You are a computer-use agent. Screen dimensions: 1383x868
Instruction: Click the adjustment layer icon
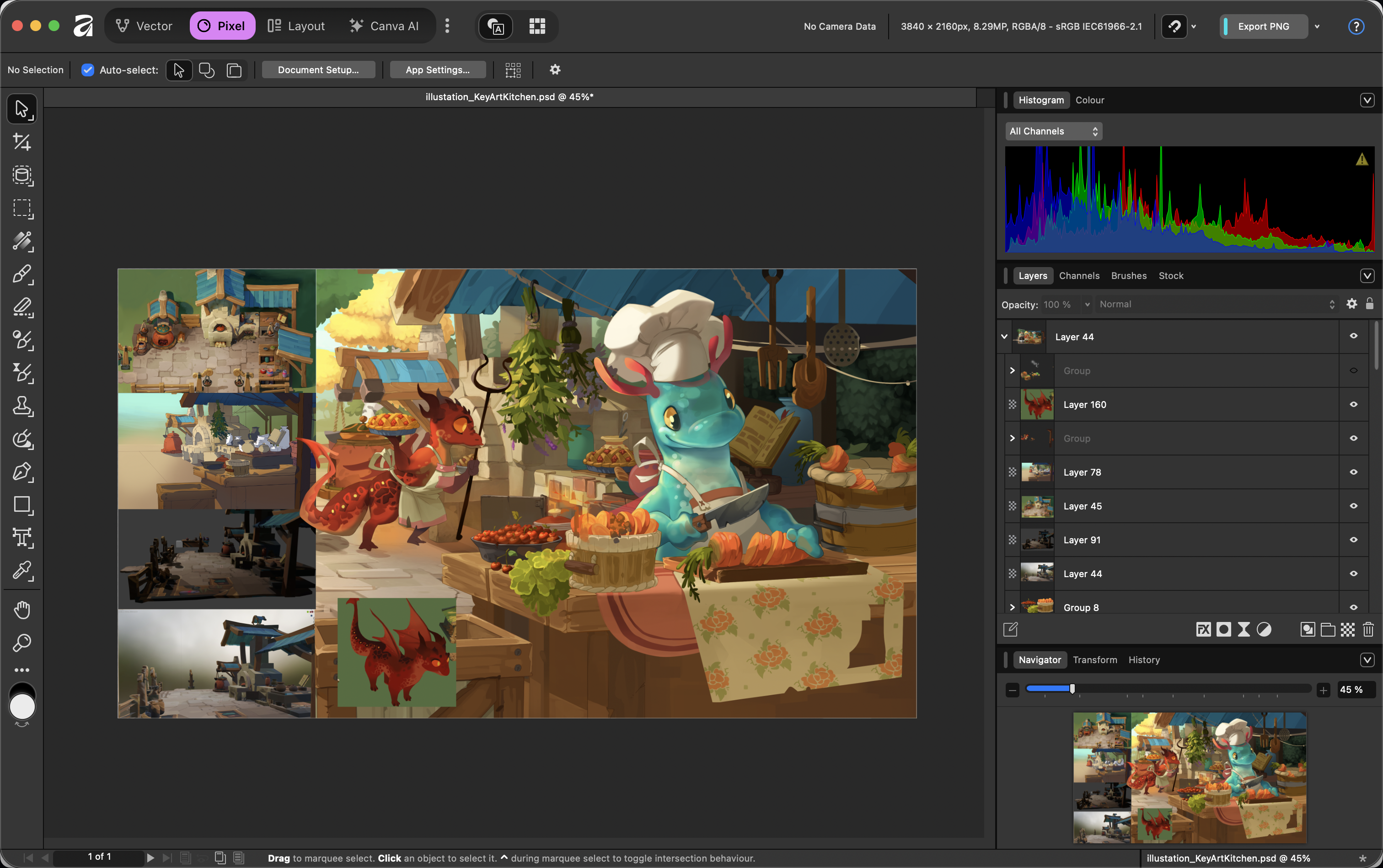[x=1264, y=630]
